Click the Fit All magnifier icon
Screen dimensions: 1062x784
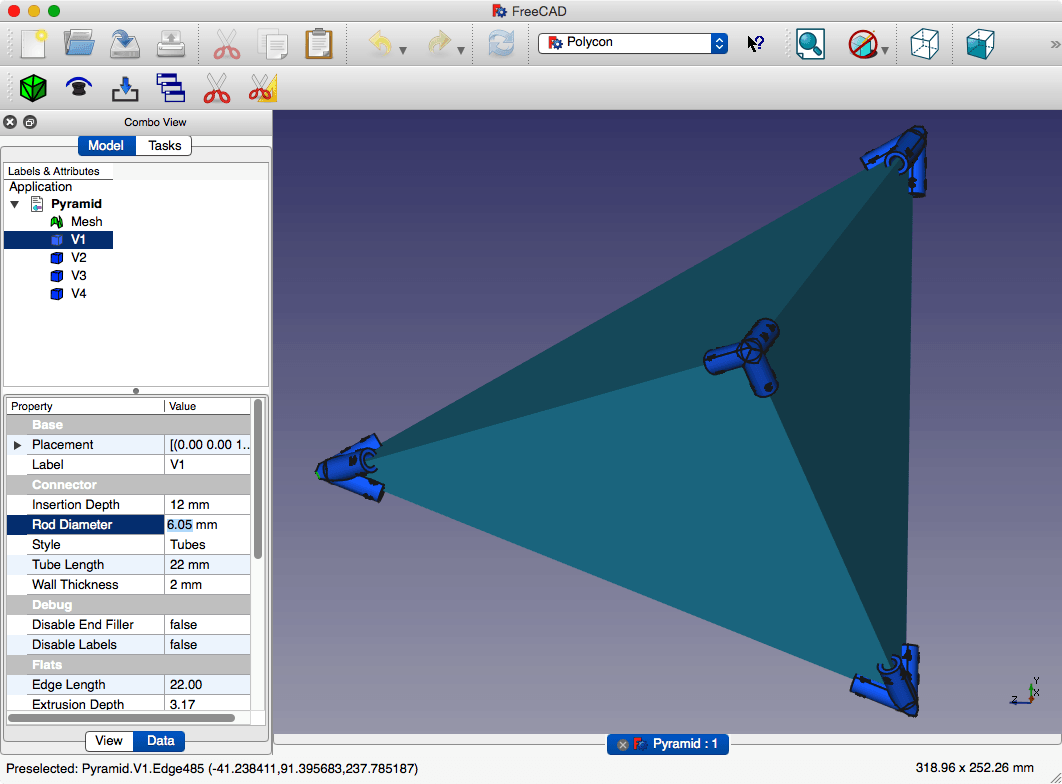(x=810, y=44)
